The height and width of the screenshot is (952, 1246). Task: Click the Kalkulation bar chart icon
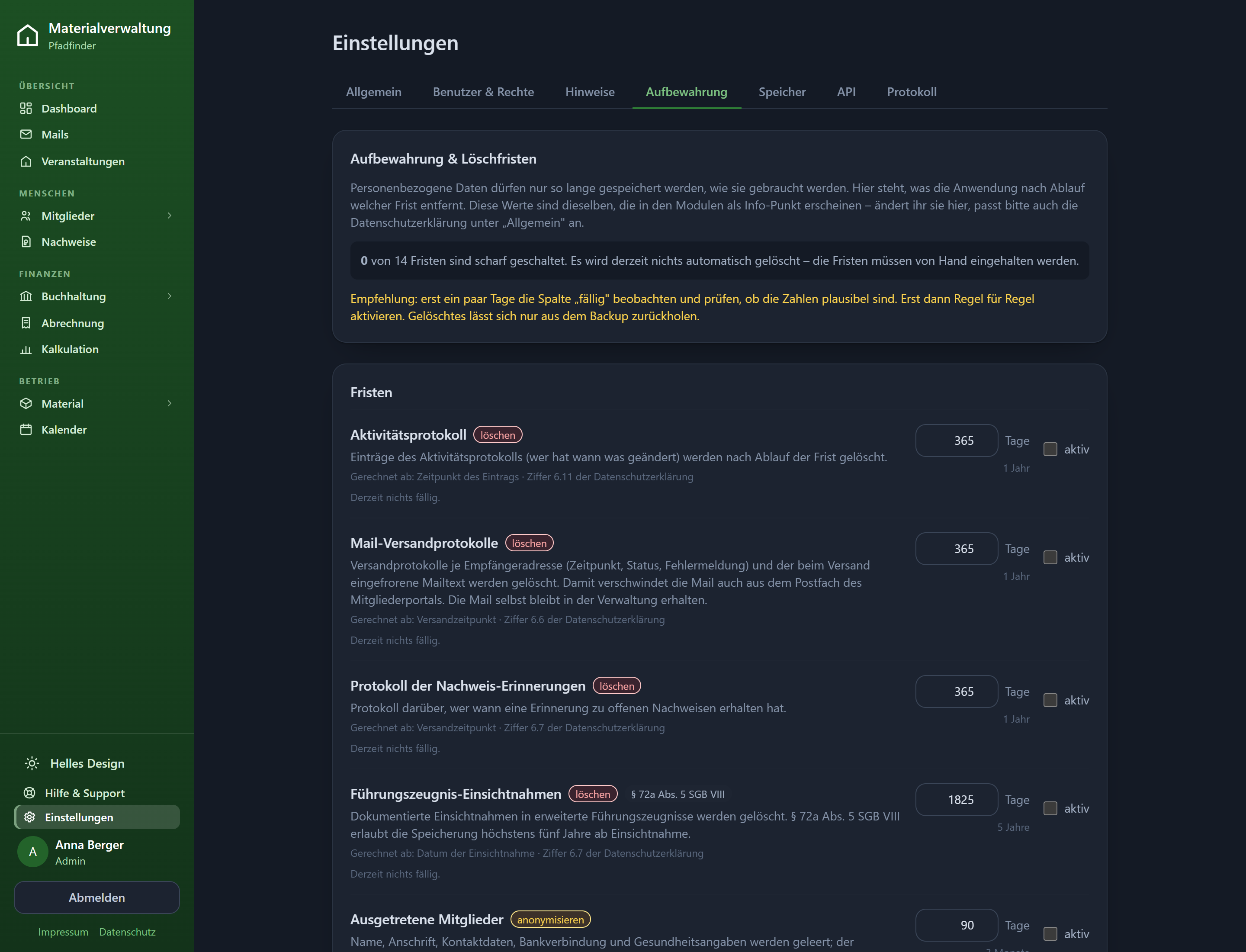coord(26,349)
